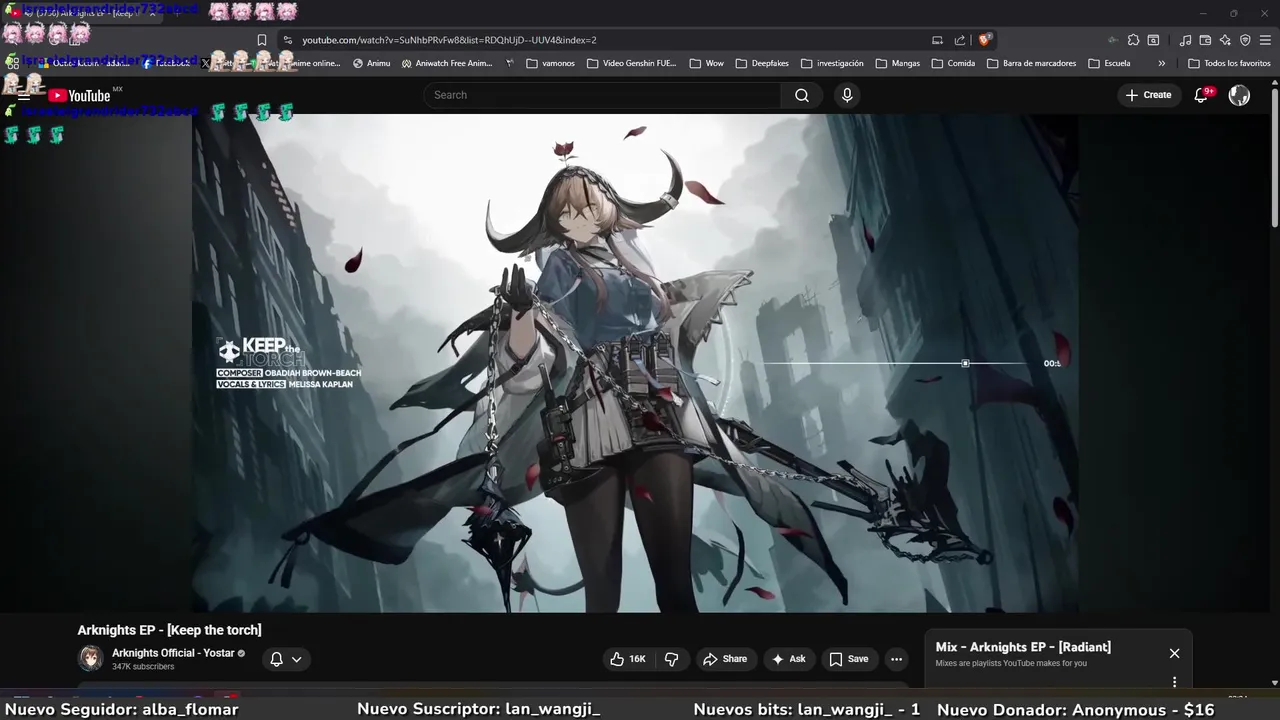Open Brave media playlist music icon
This screenshot has width=1280, height=720.
pos(1185,40)
